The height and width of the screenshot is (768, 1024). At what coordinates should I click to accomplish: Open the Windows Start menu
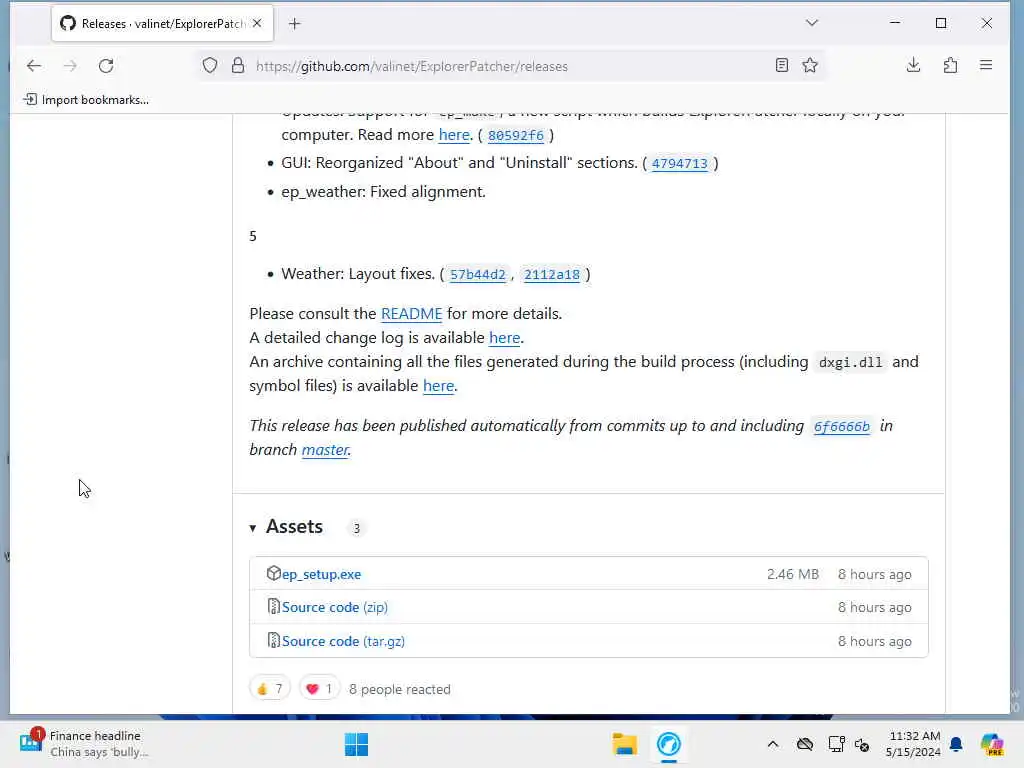tap(356, 744)
